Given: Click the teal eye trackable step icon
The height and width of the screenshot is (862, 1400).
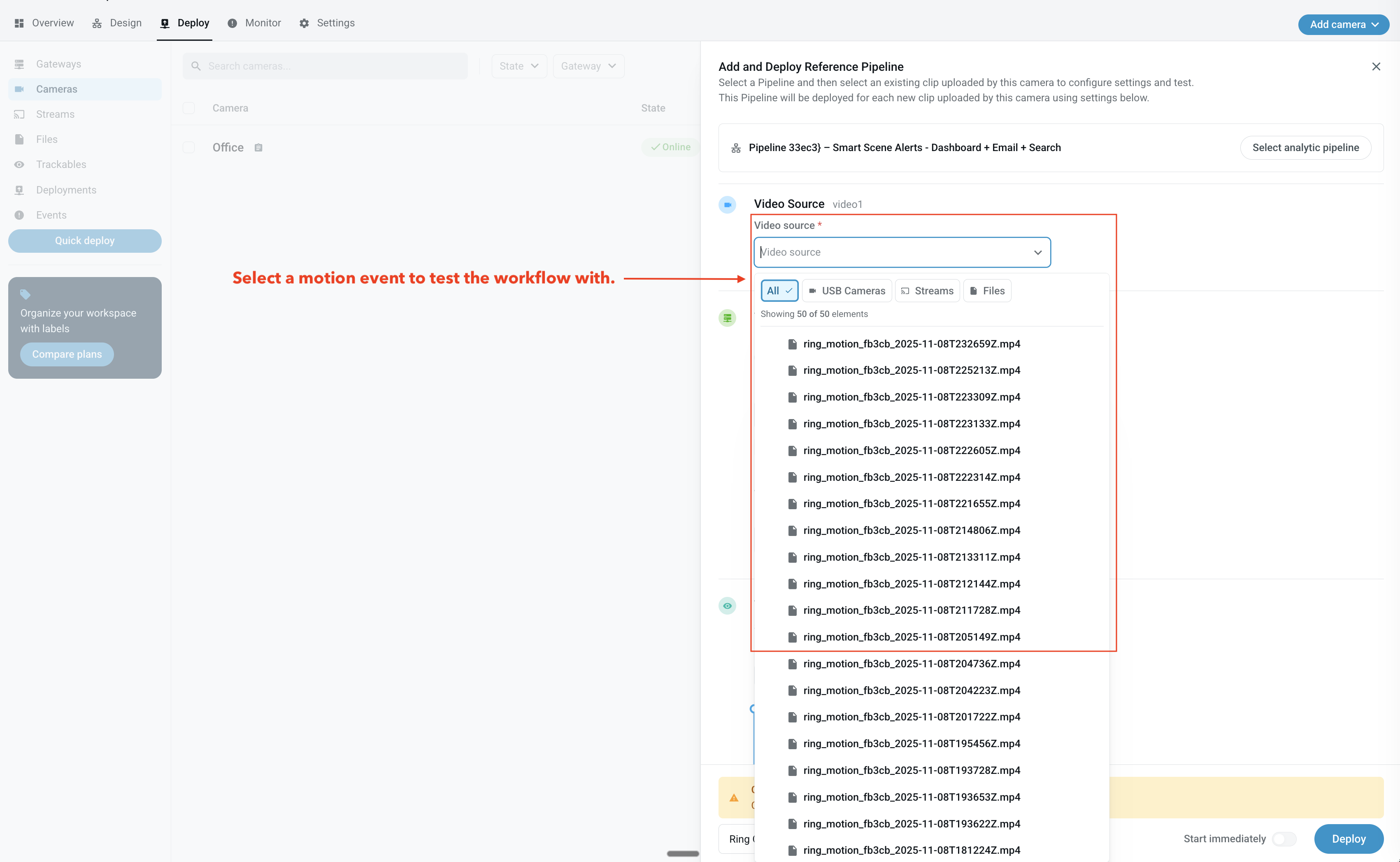Looking at the screenshot, I should 727,606.
